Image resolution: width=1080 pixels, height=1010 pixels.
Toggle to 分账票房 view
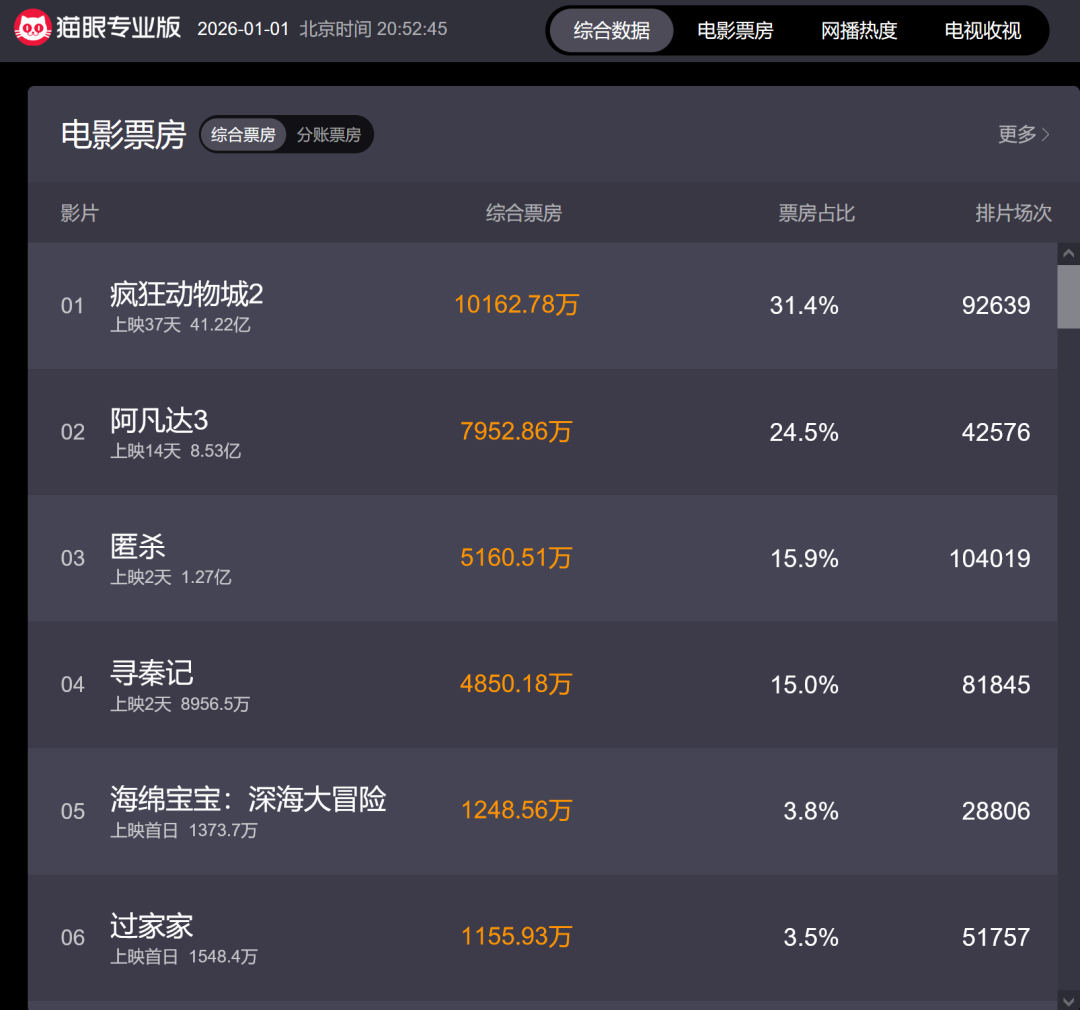point(330,135)
